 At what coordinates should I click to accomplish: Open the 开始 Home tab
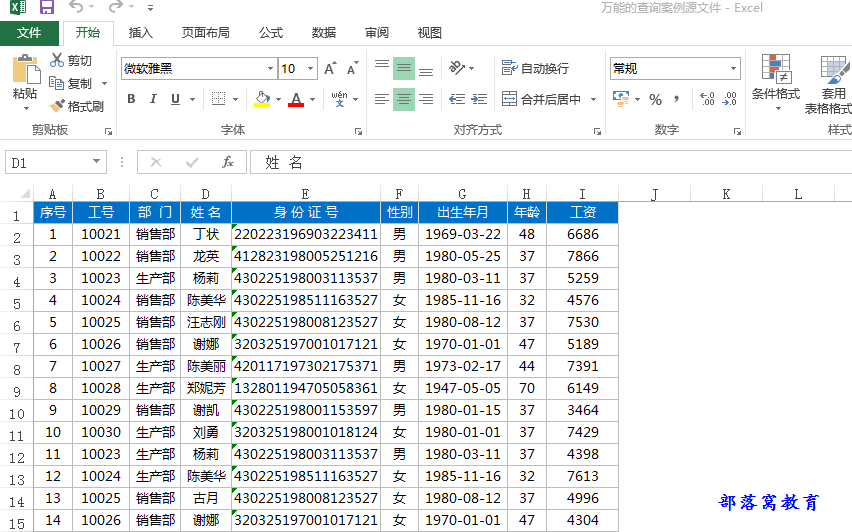(88, 33)
